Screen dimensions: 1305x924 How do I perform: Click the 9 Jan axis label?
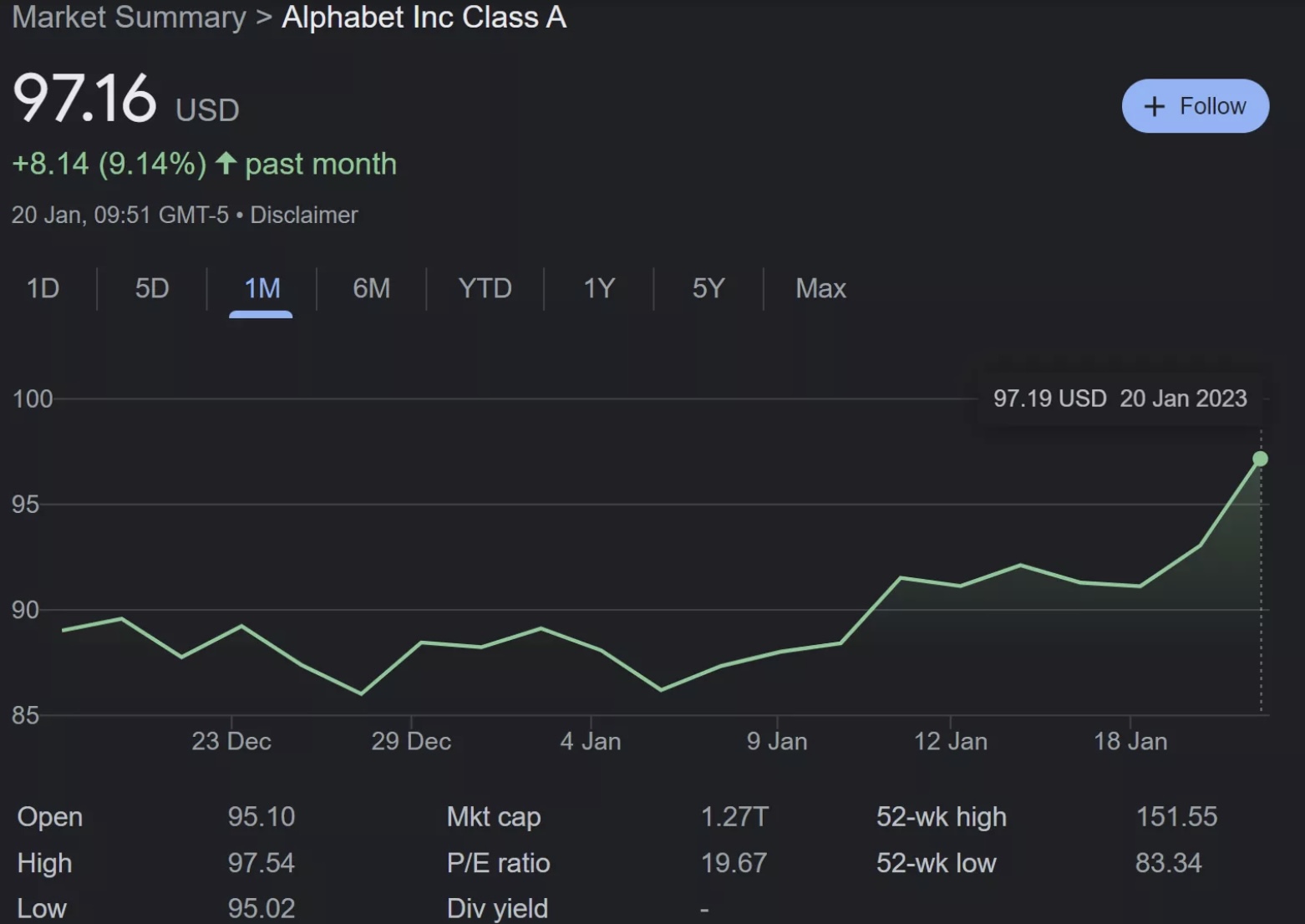click(x=777, y=741)
